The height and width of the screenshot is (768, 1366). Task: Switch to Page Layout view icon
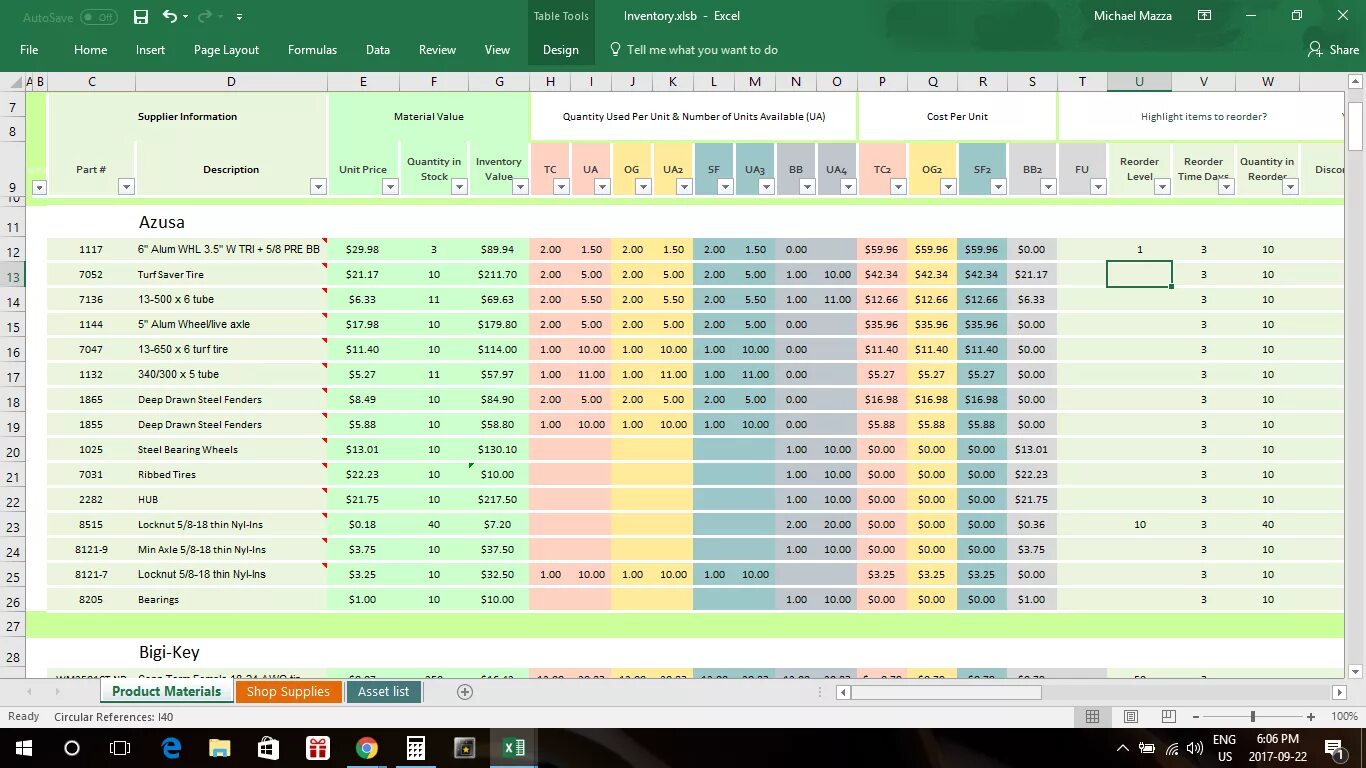click(x=1130, y=716)
